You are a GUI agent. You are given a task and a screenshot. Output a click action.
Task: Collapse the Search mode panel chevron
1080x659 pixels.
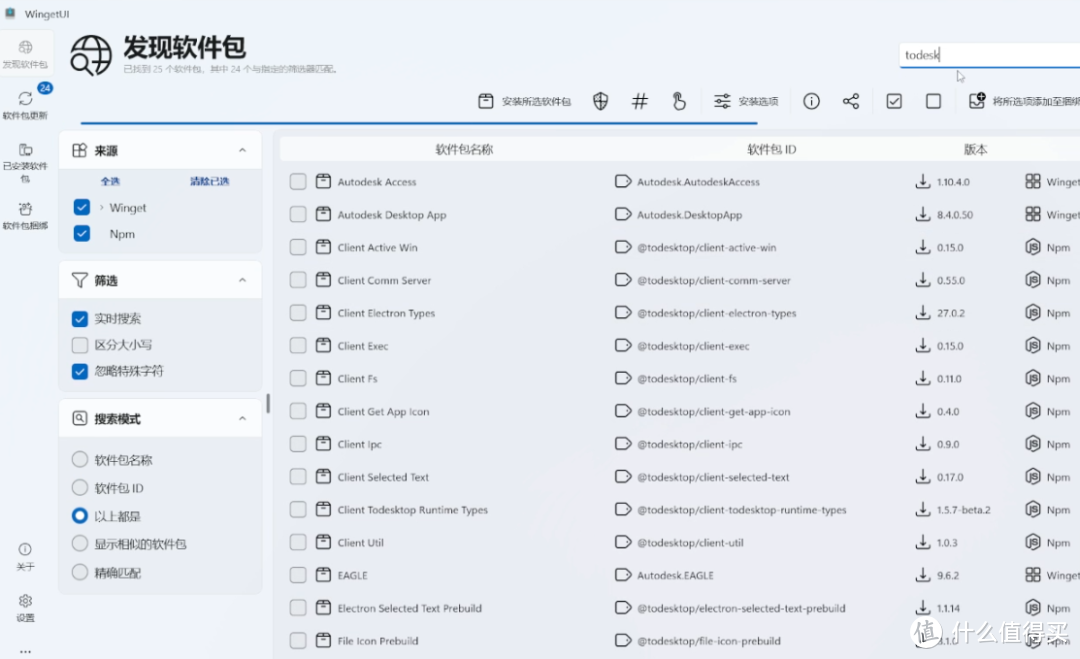pos(242,419)
